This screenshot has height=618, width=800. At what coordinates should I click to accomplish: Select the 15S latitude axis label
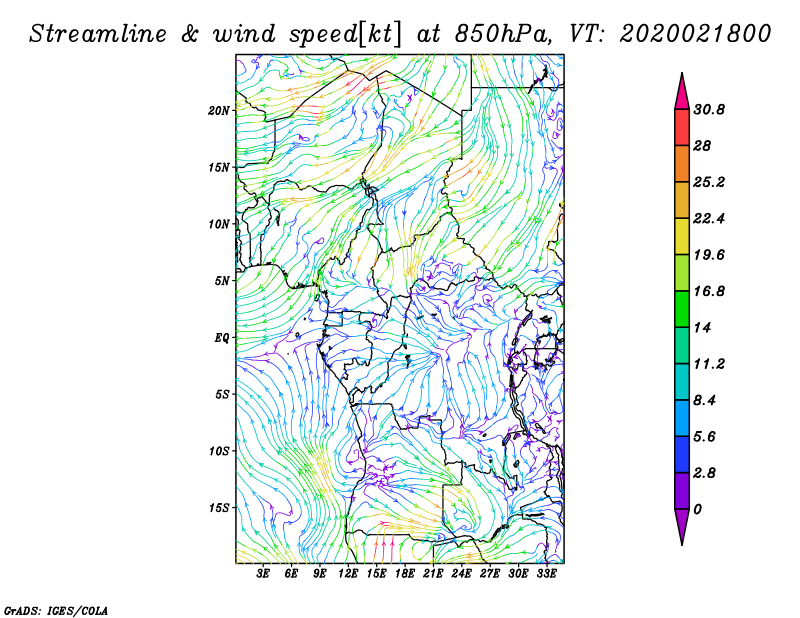click(219, 508)
